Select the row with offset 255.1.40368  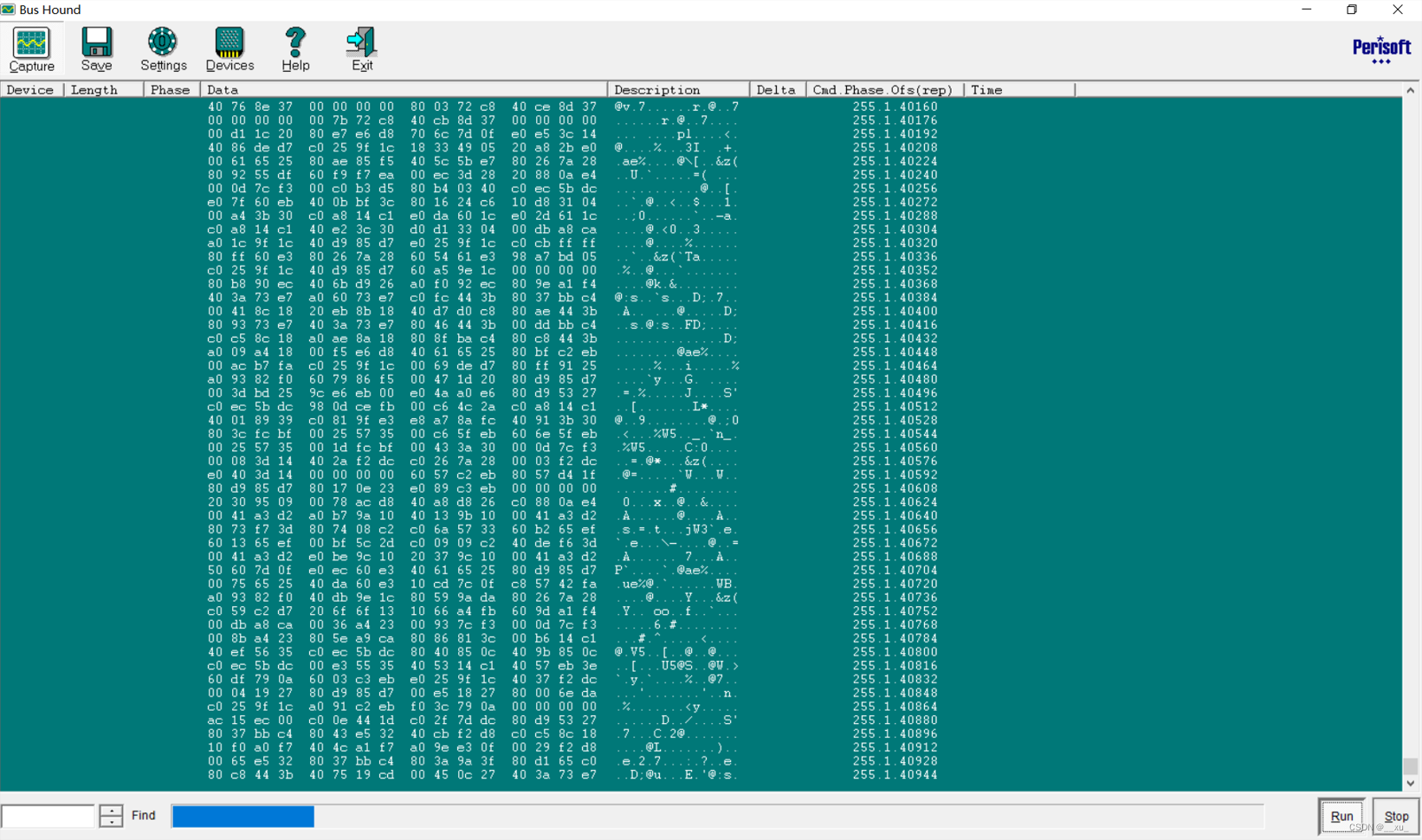coord(701,284)
